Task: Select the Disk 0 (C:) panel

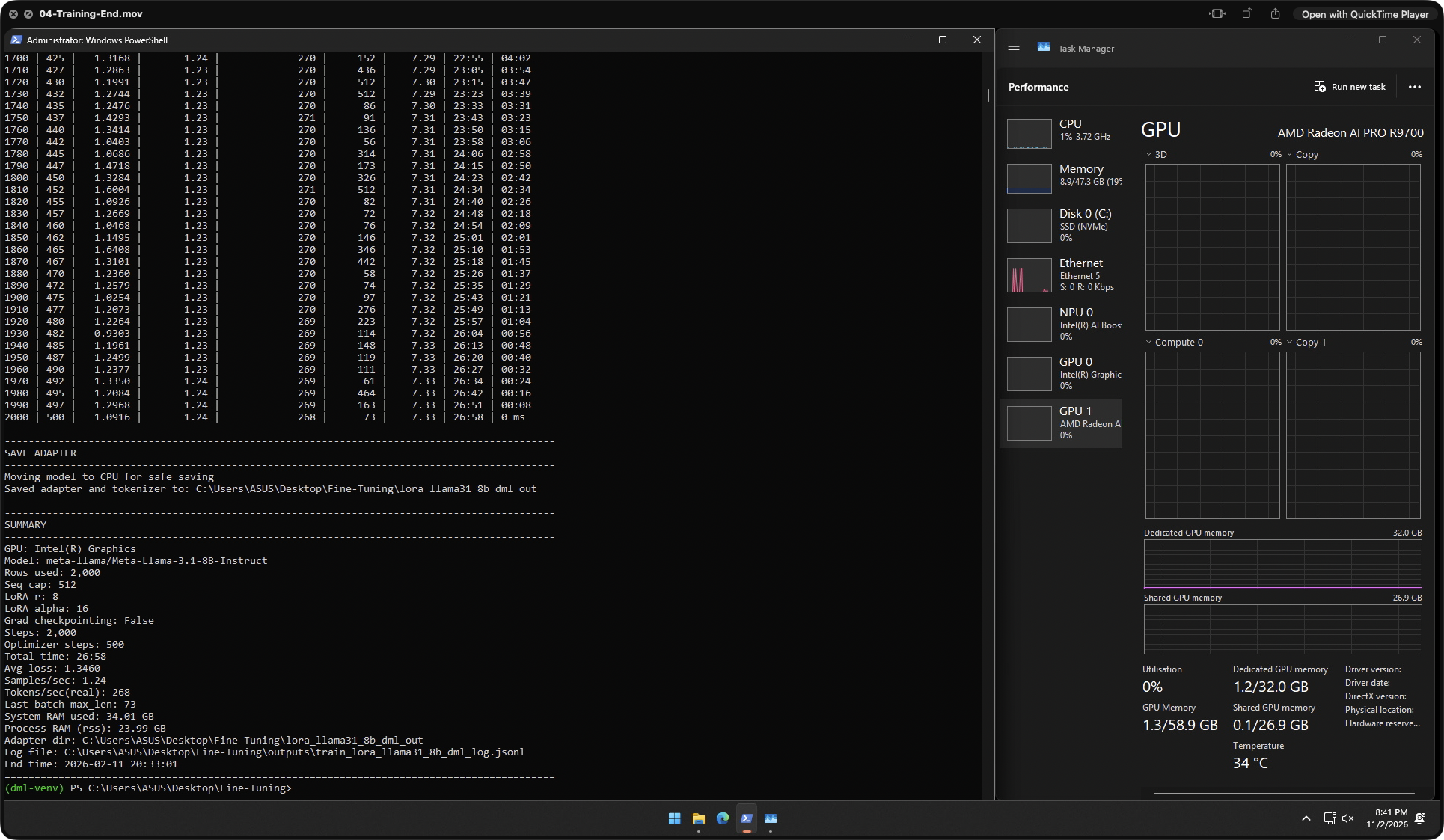Action: pos(1062,225)
